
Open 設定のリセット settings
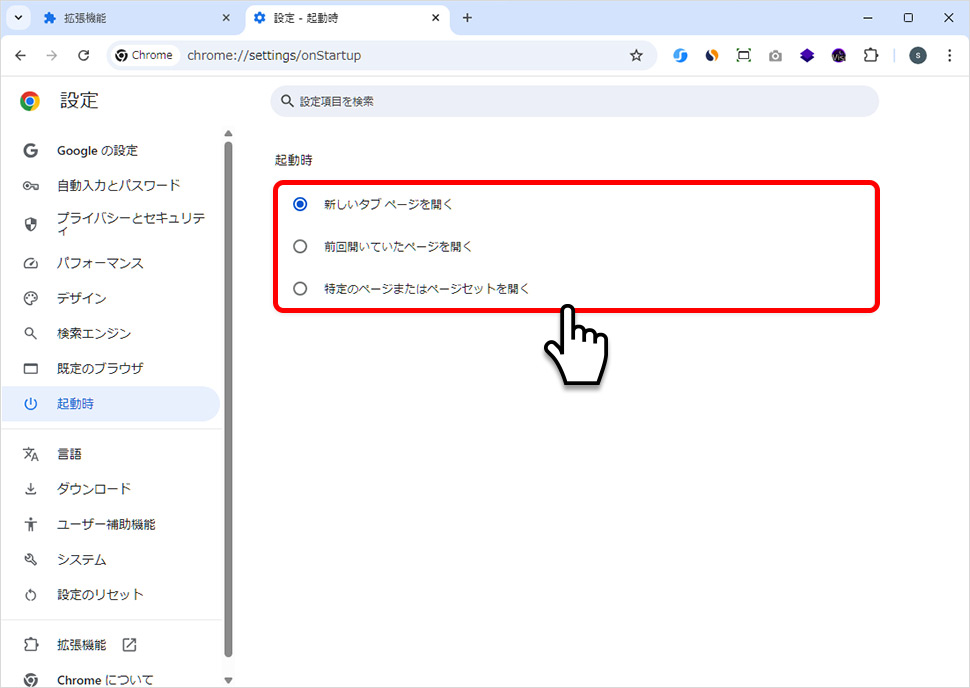tap(100, 594)
